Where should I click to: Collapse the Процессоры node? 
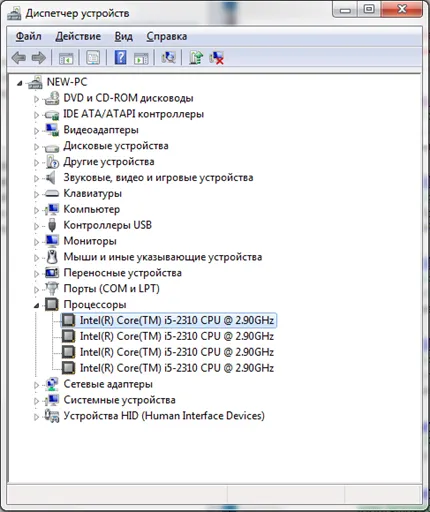coord(36,305)
